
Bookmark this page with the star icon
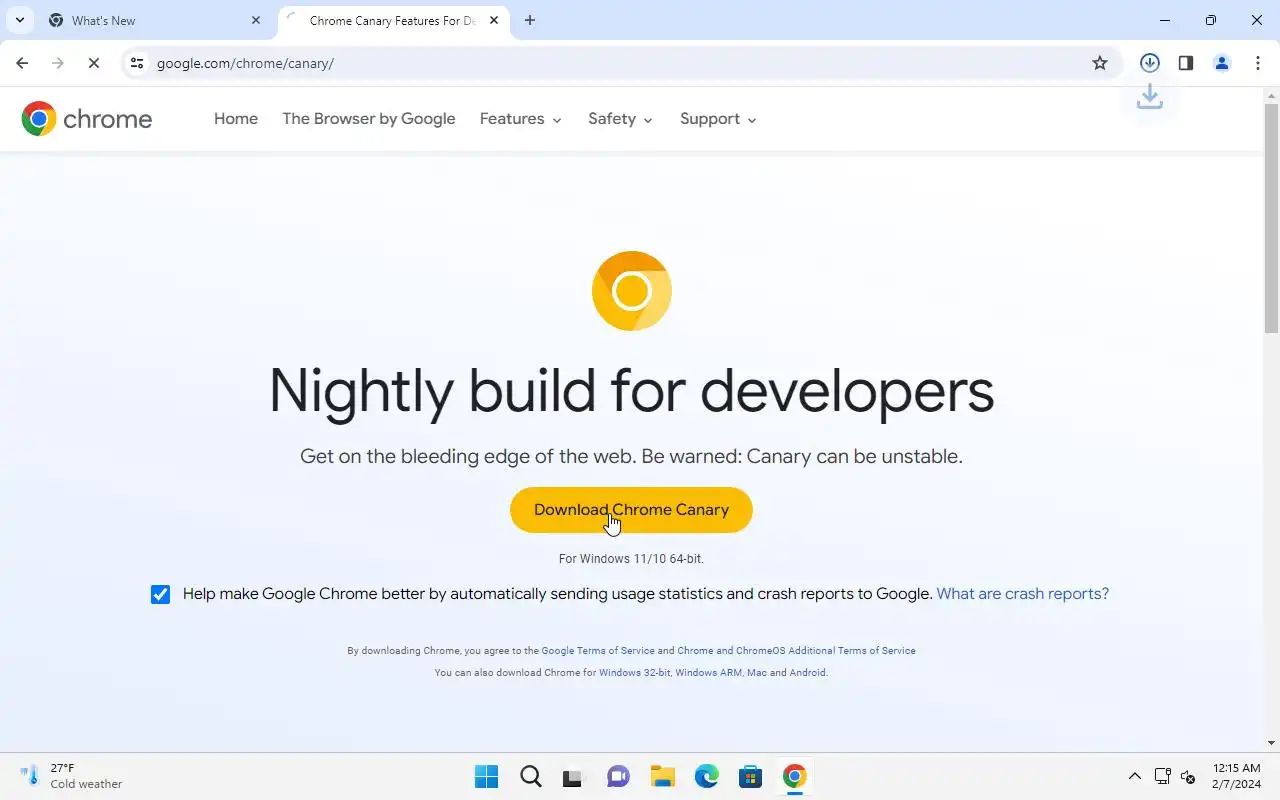coord(1100,63)
